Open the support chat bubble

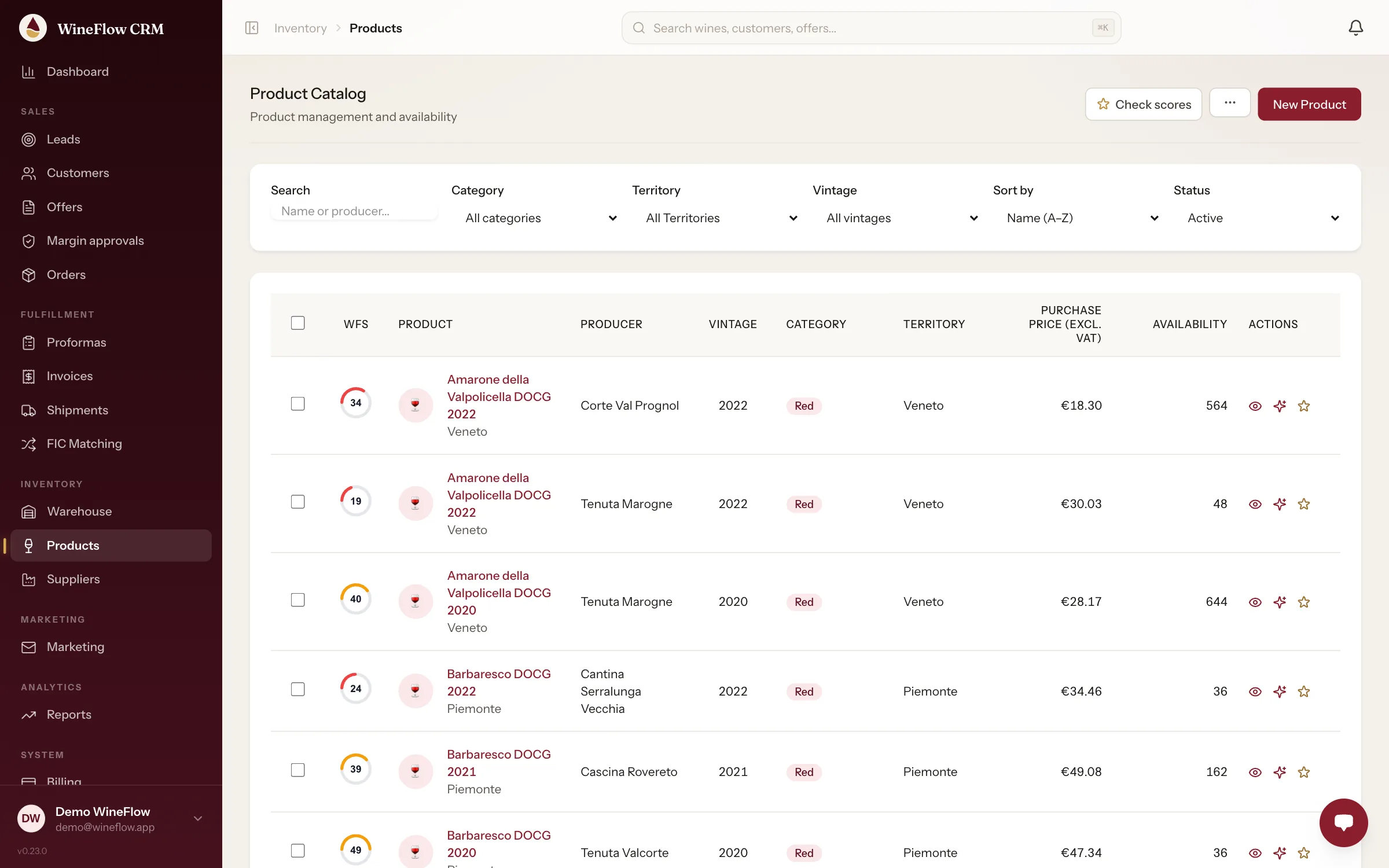coord(1343,822)
